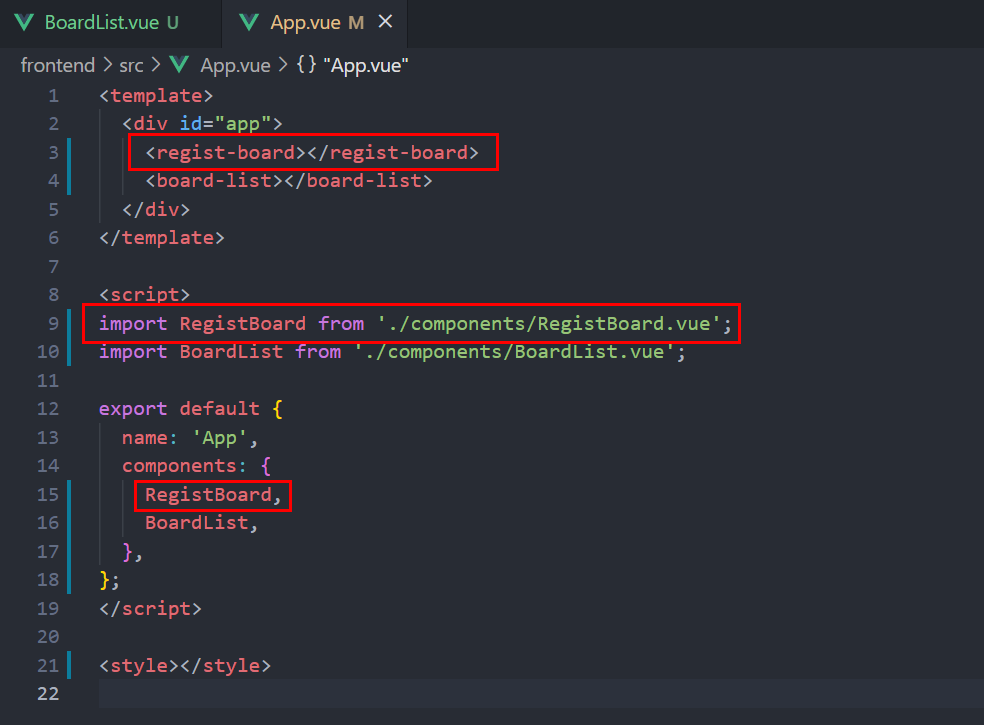Click the Vue icon in the breadcrumb

pos(179,65)
